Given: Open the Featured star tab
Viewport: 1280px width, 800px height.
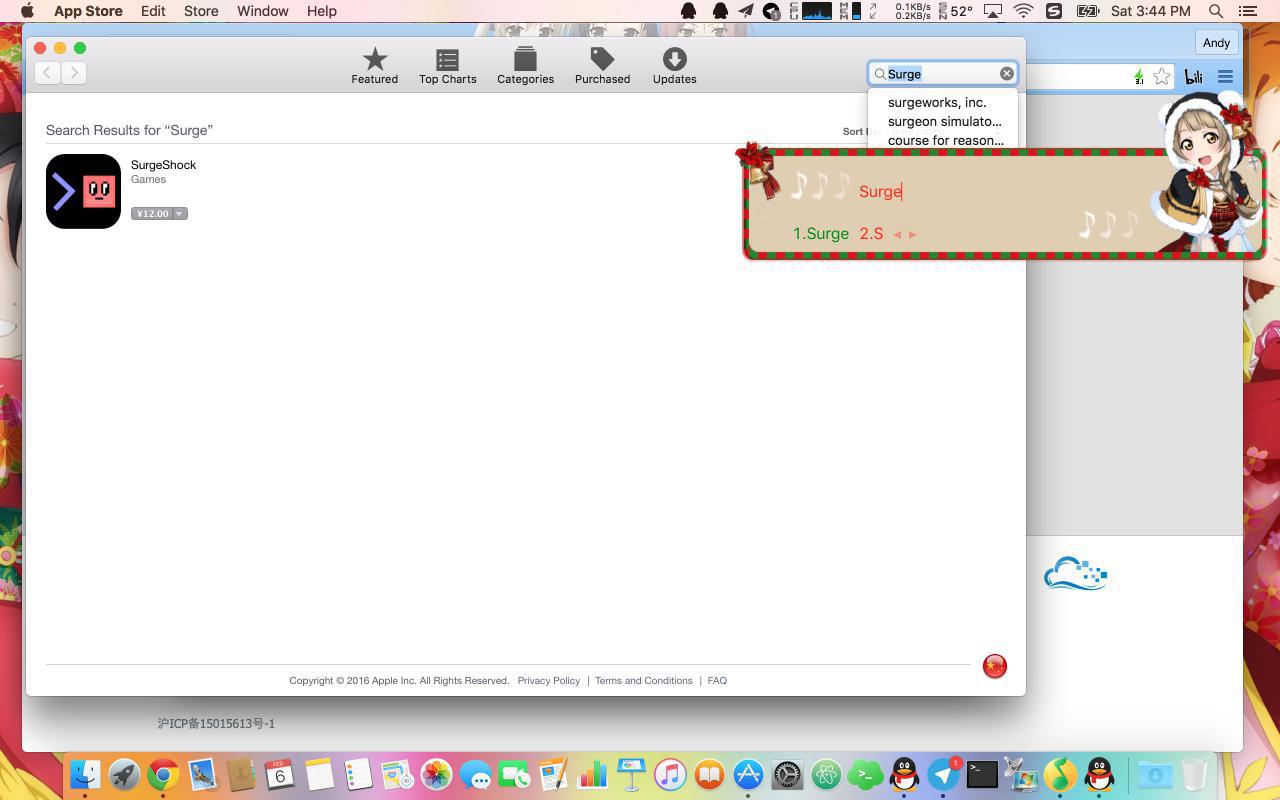Looking at the screenshot, I should point(374,66).
